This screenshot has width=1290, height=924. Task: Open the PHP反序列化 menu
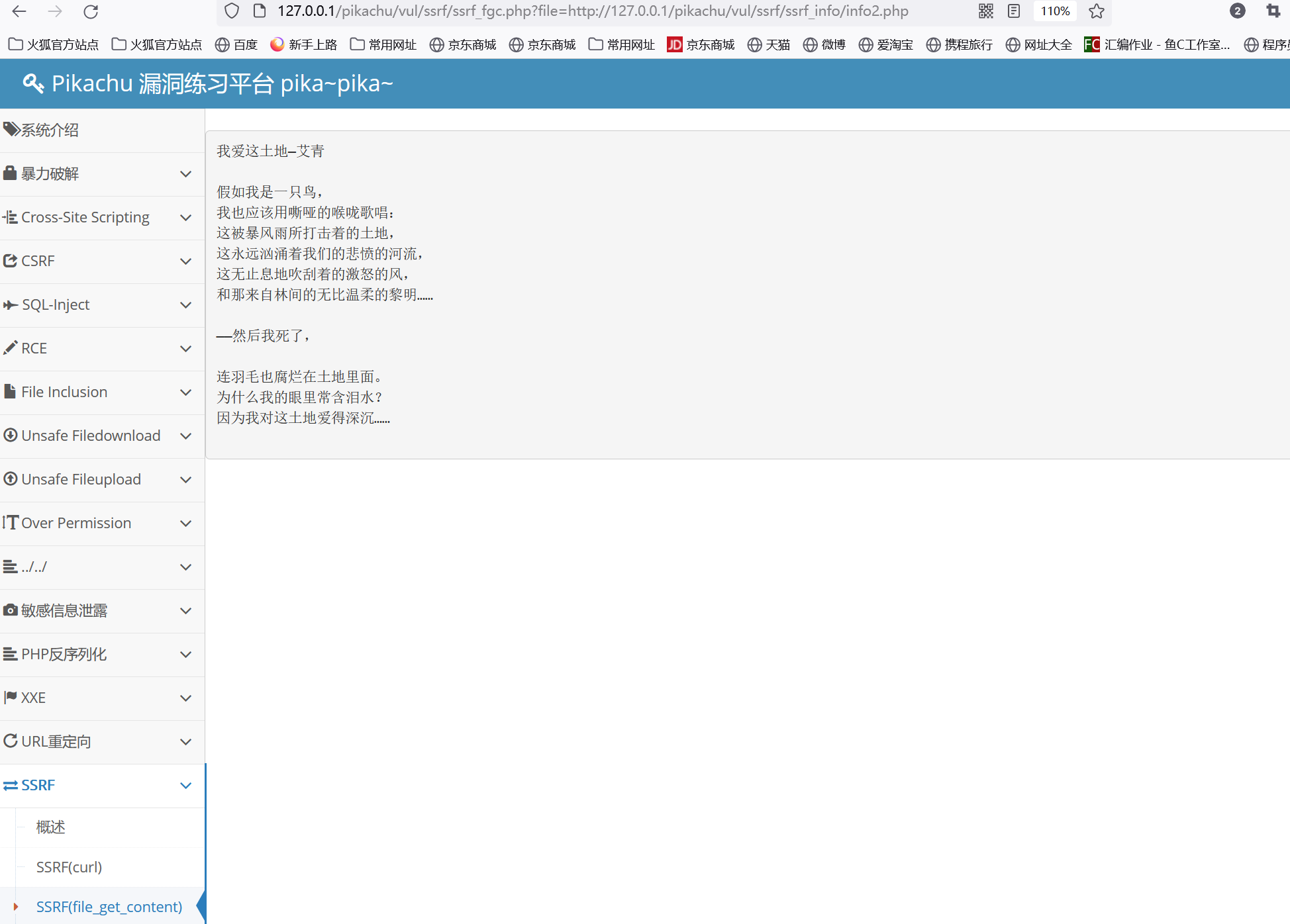pyautogui.click(x=102, y=655)
